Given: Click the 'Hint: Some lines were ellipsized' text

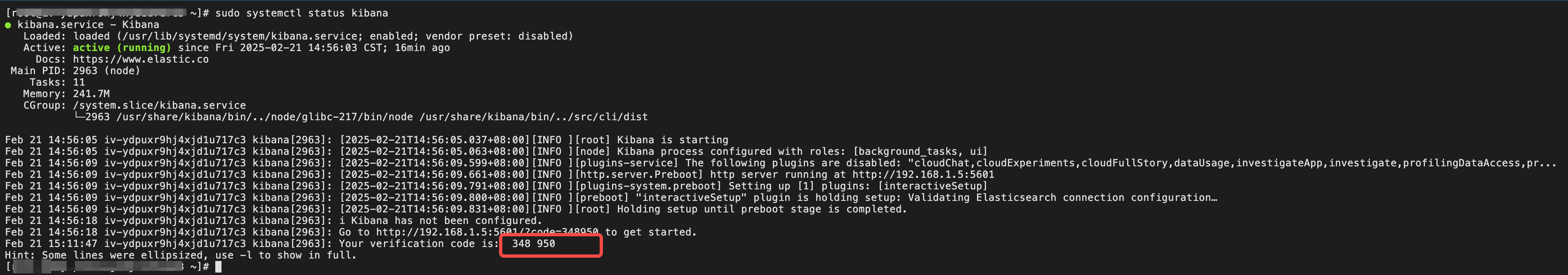Looking at the screenshot, I should pos(104,255).
